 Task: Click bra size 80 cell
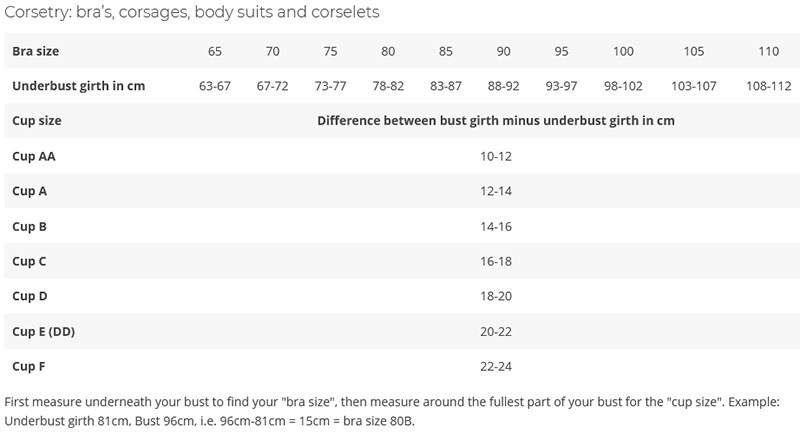(388, 50)
